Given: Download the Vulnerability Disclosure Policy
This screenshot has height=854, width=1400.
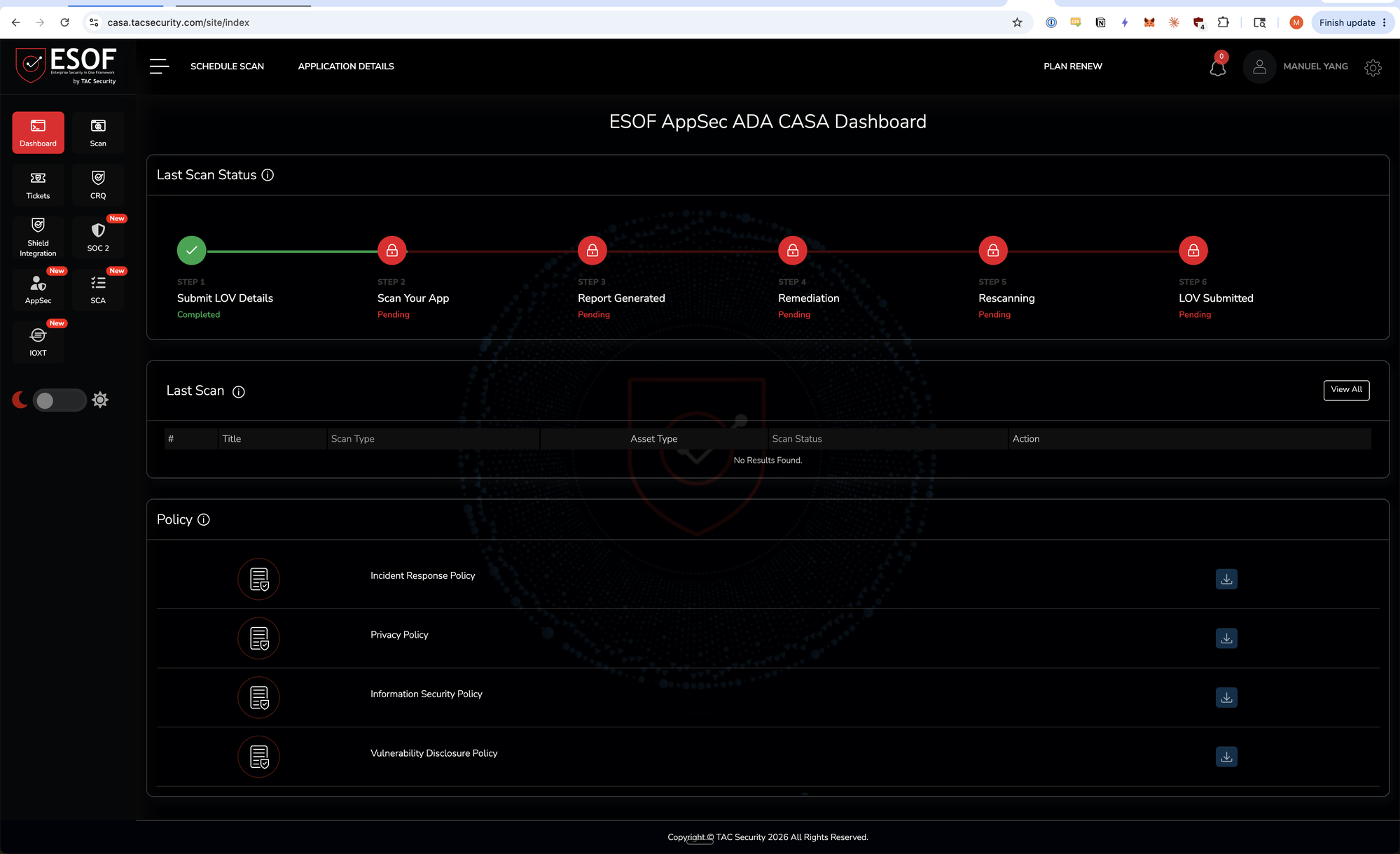Looking at the screenshot, I should 1226,757.
